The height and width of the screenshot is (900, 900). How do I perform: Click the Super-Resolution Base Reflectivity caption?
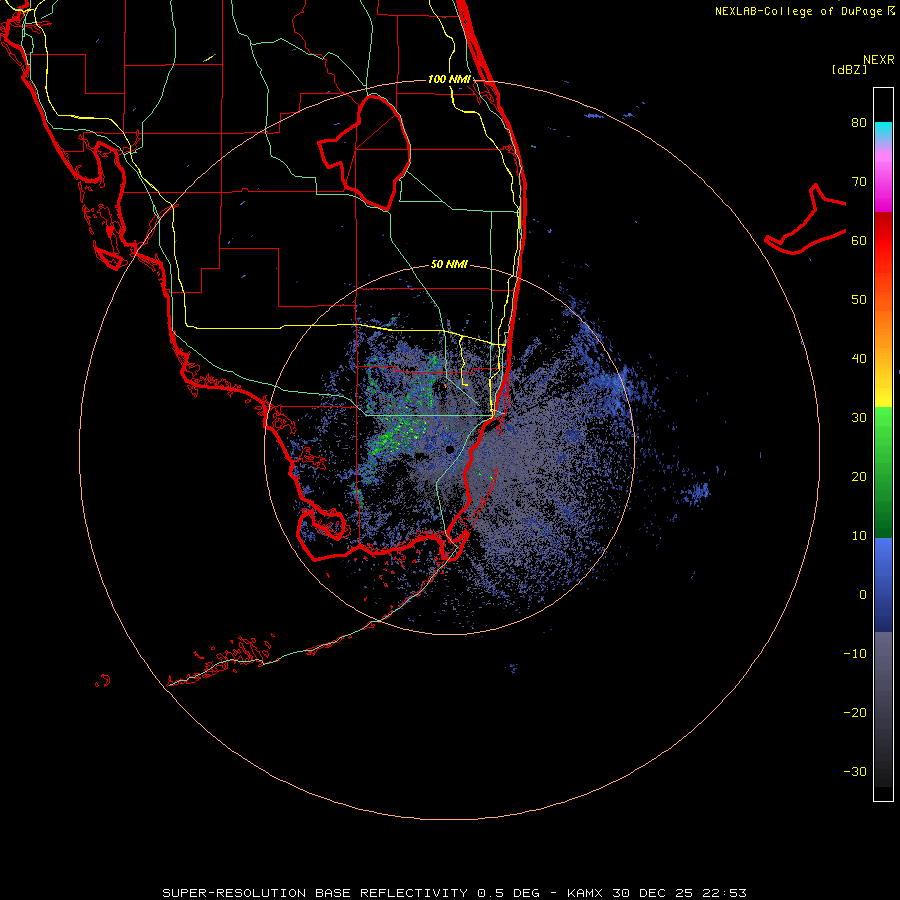click(x=454, y=893)
